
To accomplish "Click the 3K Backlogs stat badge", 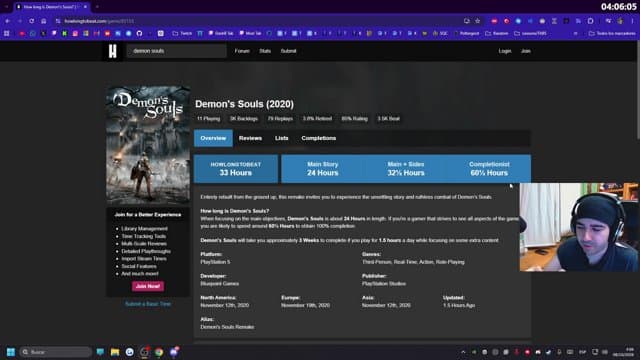I will 244,119.
